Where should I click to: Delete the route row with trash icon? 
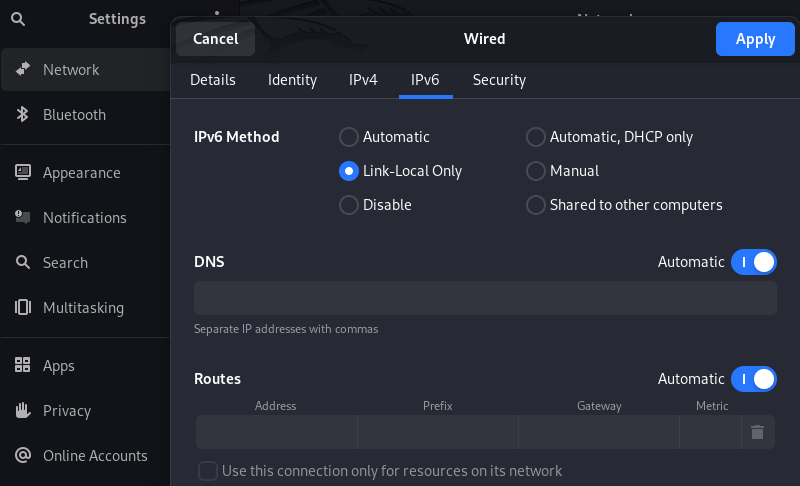pyautogui.click(x=757, y=432)
